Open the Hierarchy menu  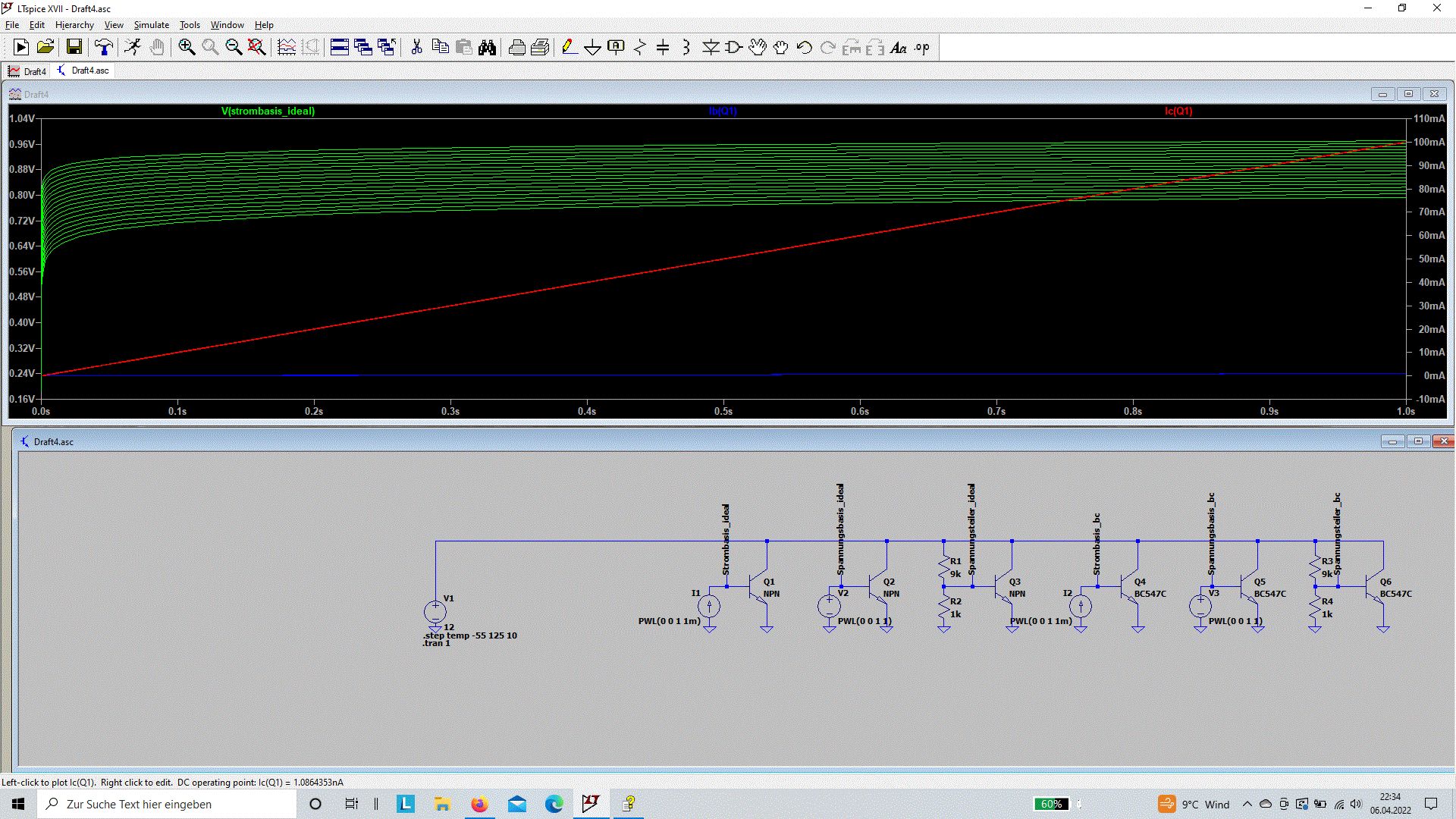[x=74, y=25]
